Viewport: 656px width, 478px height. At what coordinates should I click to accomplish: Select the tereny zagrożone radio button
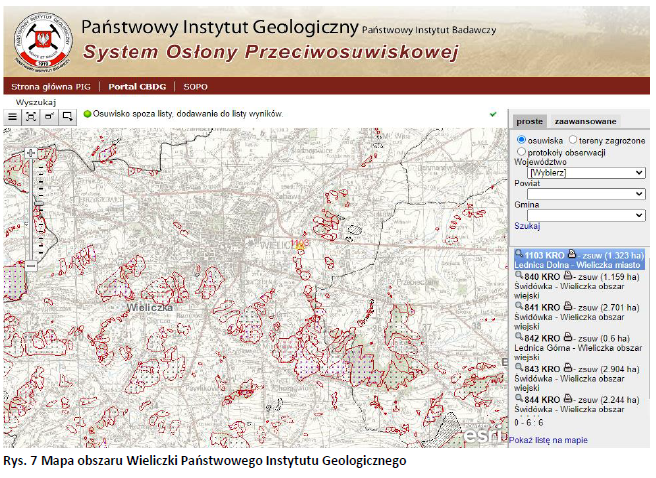click(573, 140)
